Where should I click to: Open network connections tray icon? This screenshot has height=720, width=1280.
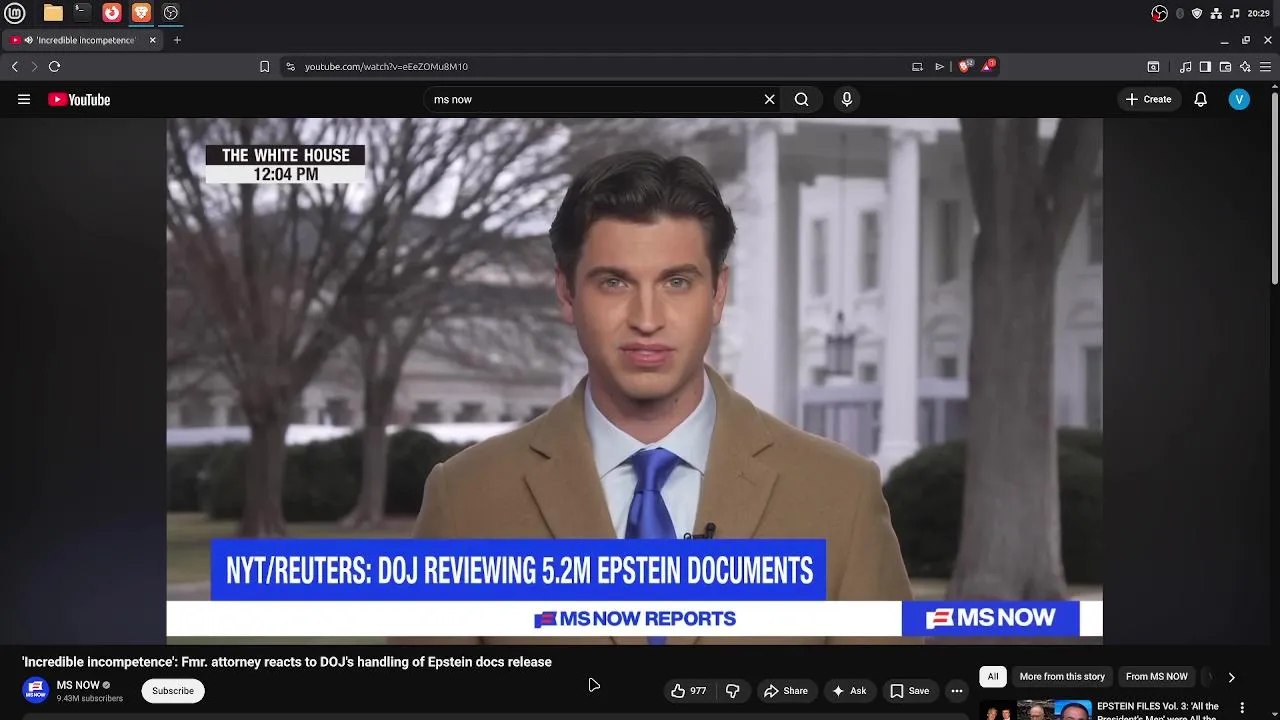[x=1216, y=13]
